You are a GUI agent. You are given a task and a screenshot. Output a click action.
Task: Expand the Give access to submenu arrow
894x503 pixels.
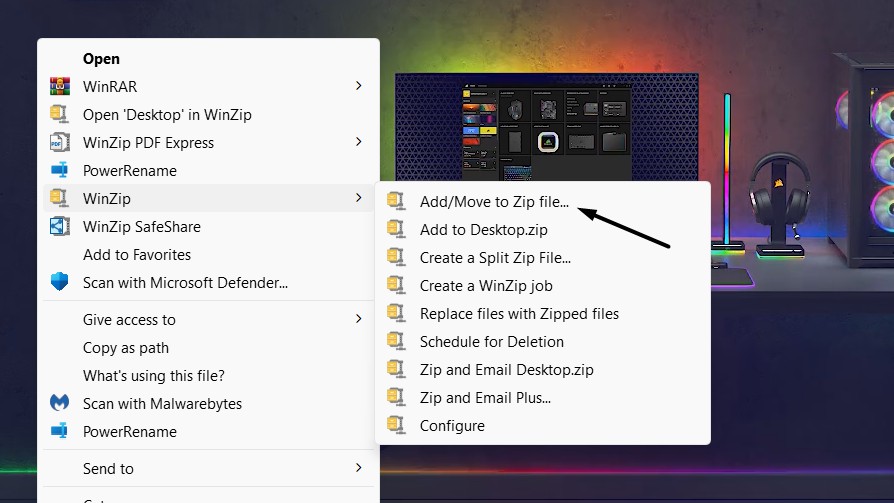tap(359, 319)
